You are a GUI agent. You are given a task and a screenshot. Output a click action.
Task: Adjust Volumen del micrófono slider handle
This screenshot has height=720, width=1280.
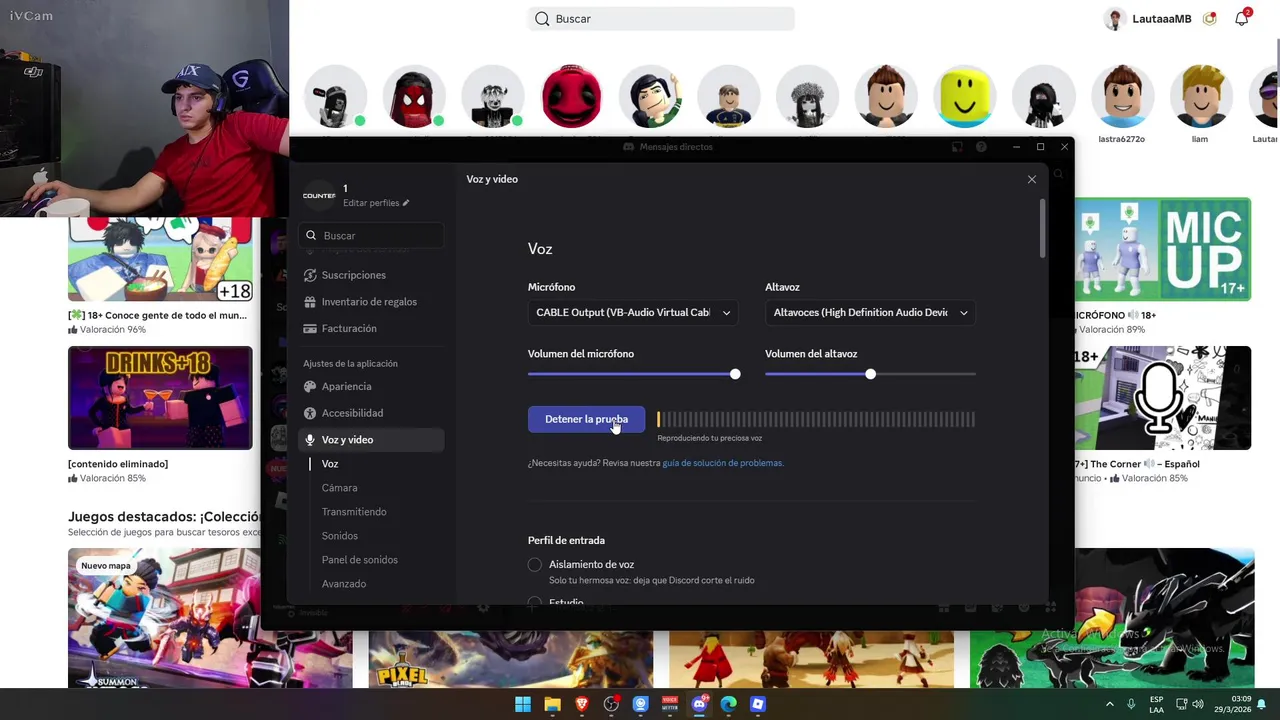pos(735,374)
